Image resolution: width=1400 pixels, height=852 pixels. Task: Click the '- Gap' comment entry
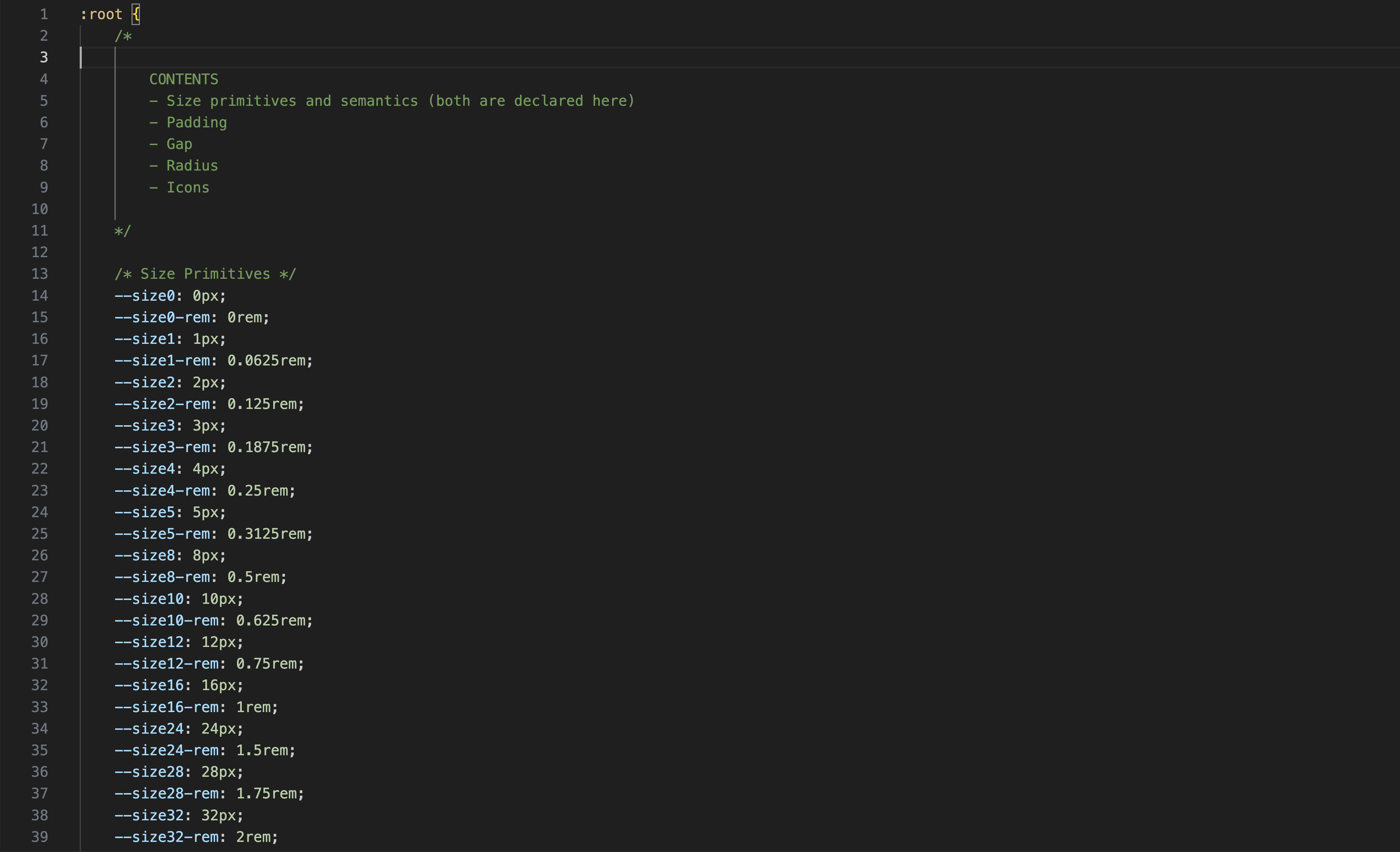tap(171, 144)
